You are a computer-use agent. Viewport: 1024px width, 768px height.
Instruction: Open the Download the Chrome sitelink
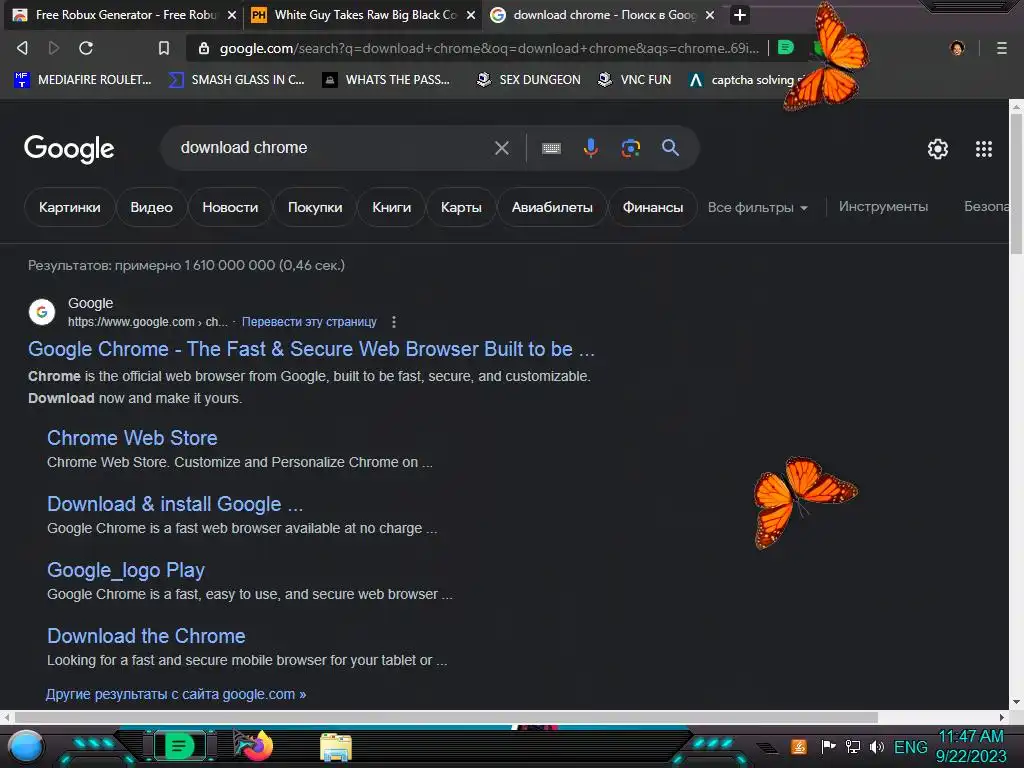[x=146, y=635]
